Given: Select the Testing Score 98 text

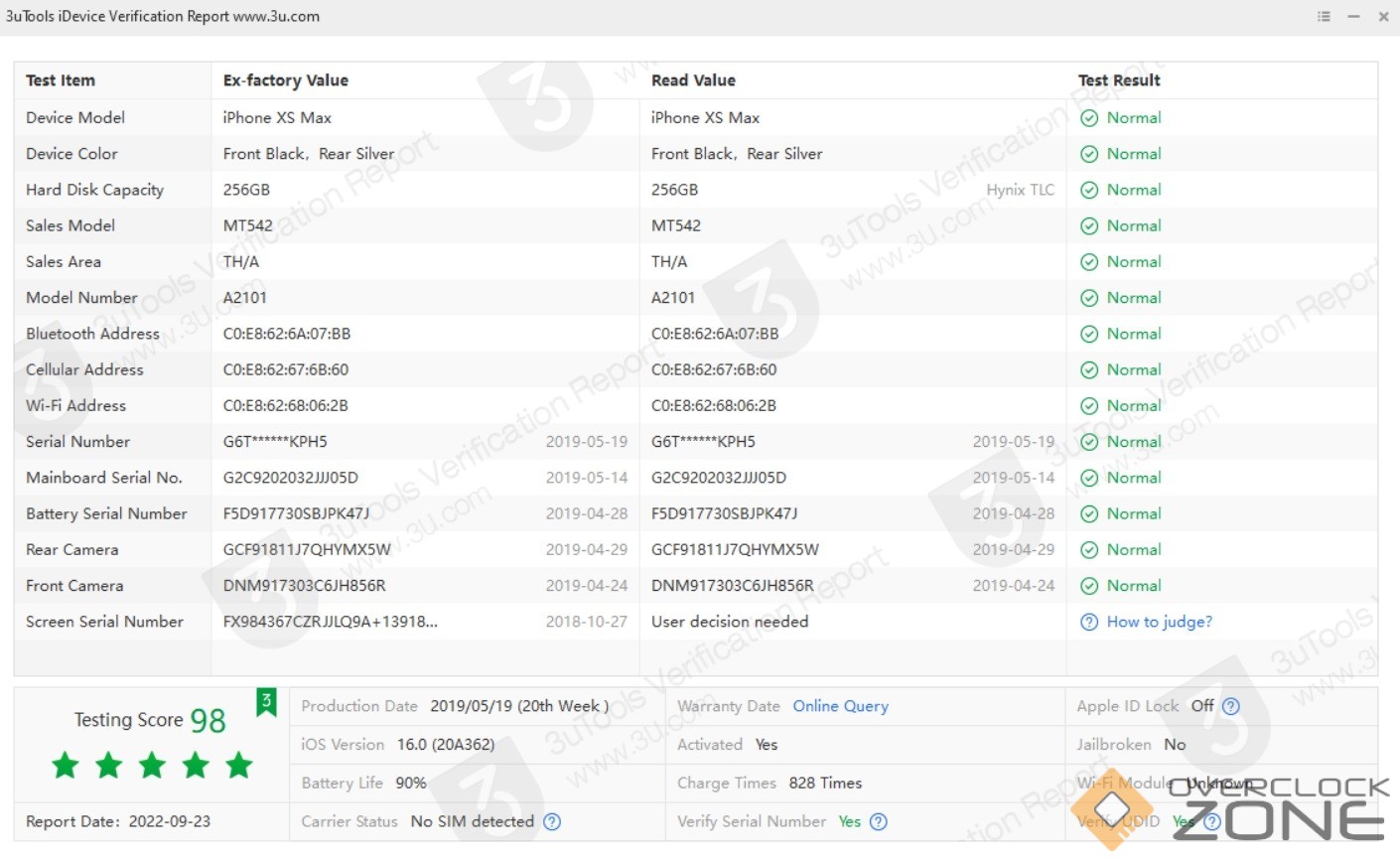Looking at the screenshot, I should [150, 720].
